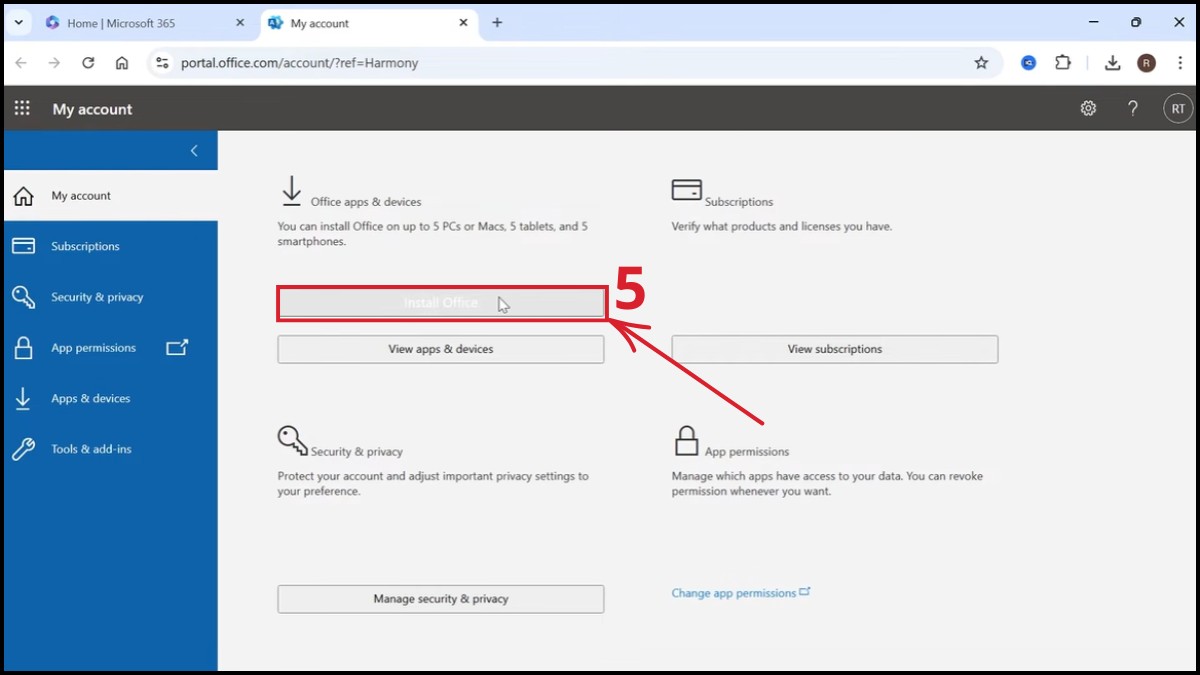
Task: Click the lock icon beside App permissions heading
Action: (x=686, y=440)
